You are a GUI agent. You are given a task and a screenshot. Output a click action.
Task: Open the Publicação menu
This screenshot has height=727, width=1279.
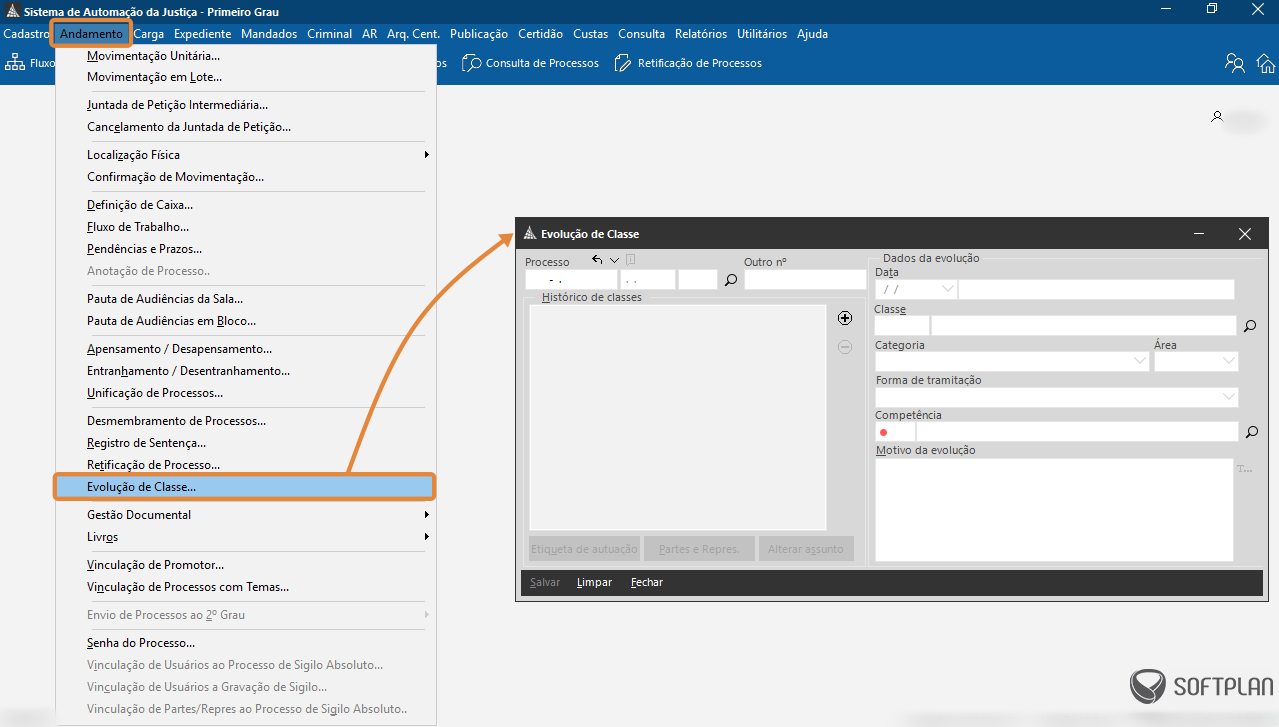coord(479,34)
